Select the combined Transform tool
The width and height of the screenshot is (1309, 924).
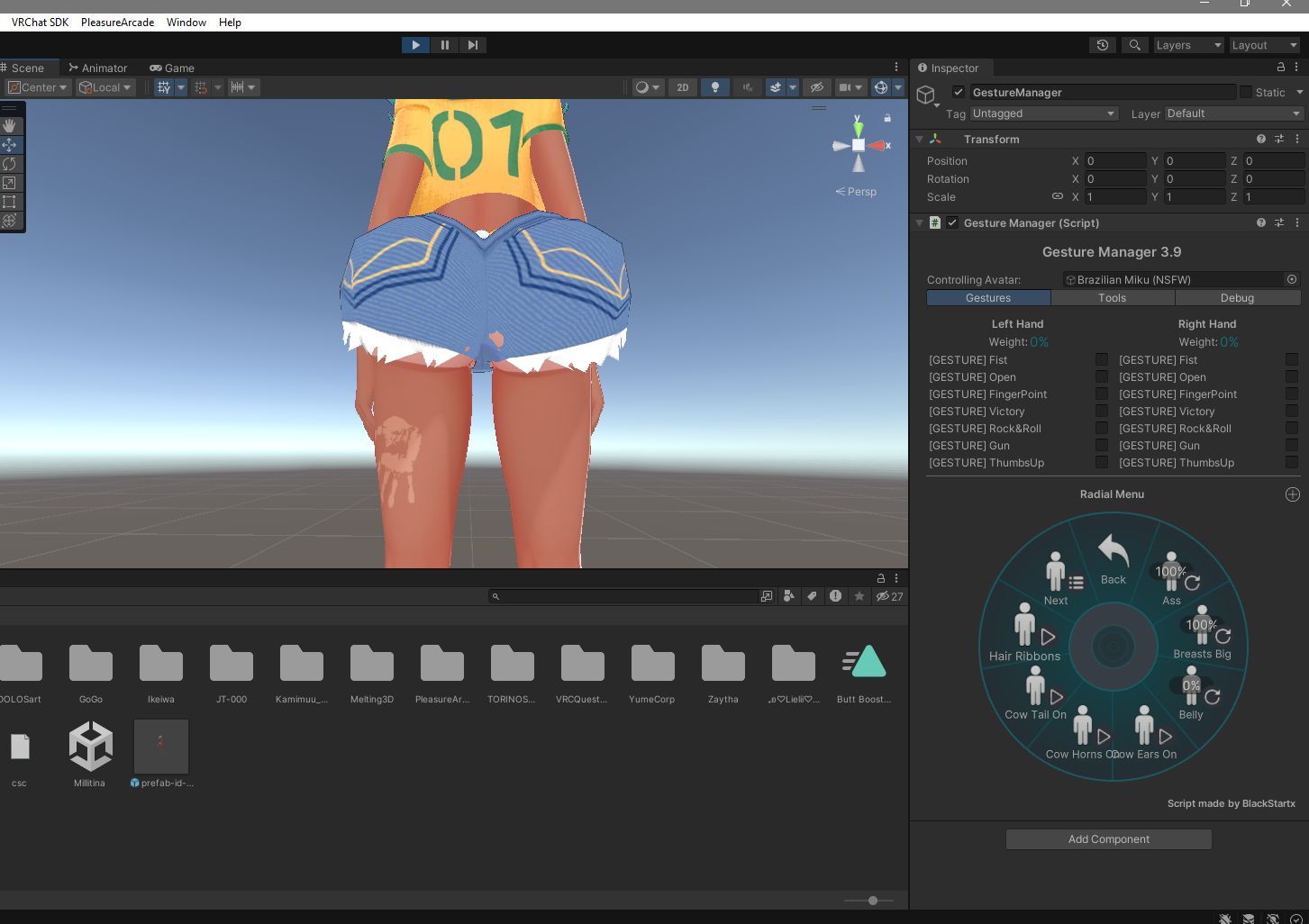click(10, 221)
